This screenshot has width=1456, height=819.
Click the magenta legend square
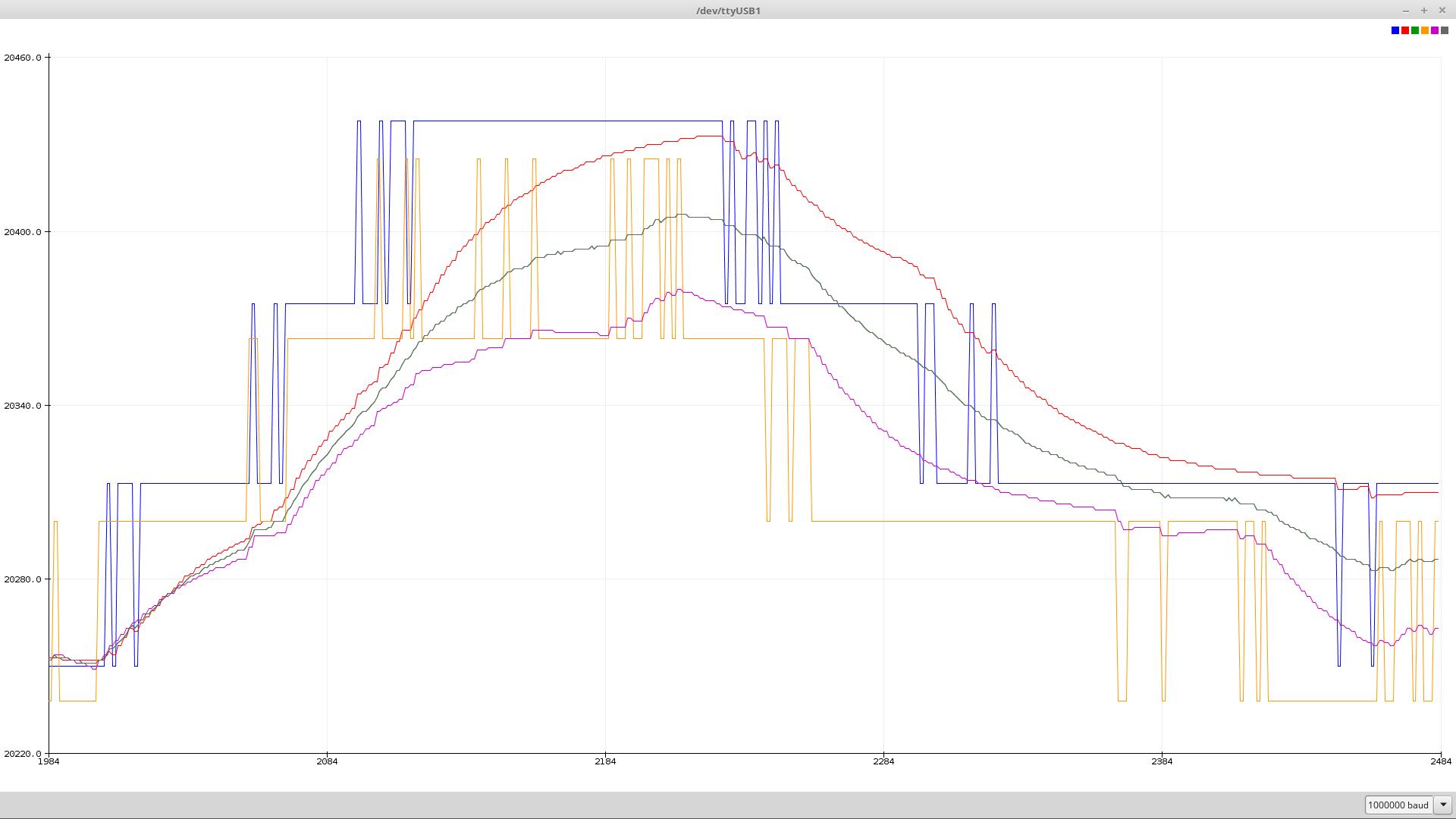tap(1434, 30)
